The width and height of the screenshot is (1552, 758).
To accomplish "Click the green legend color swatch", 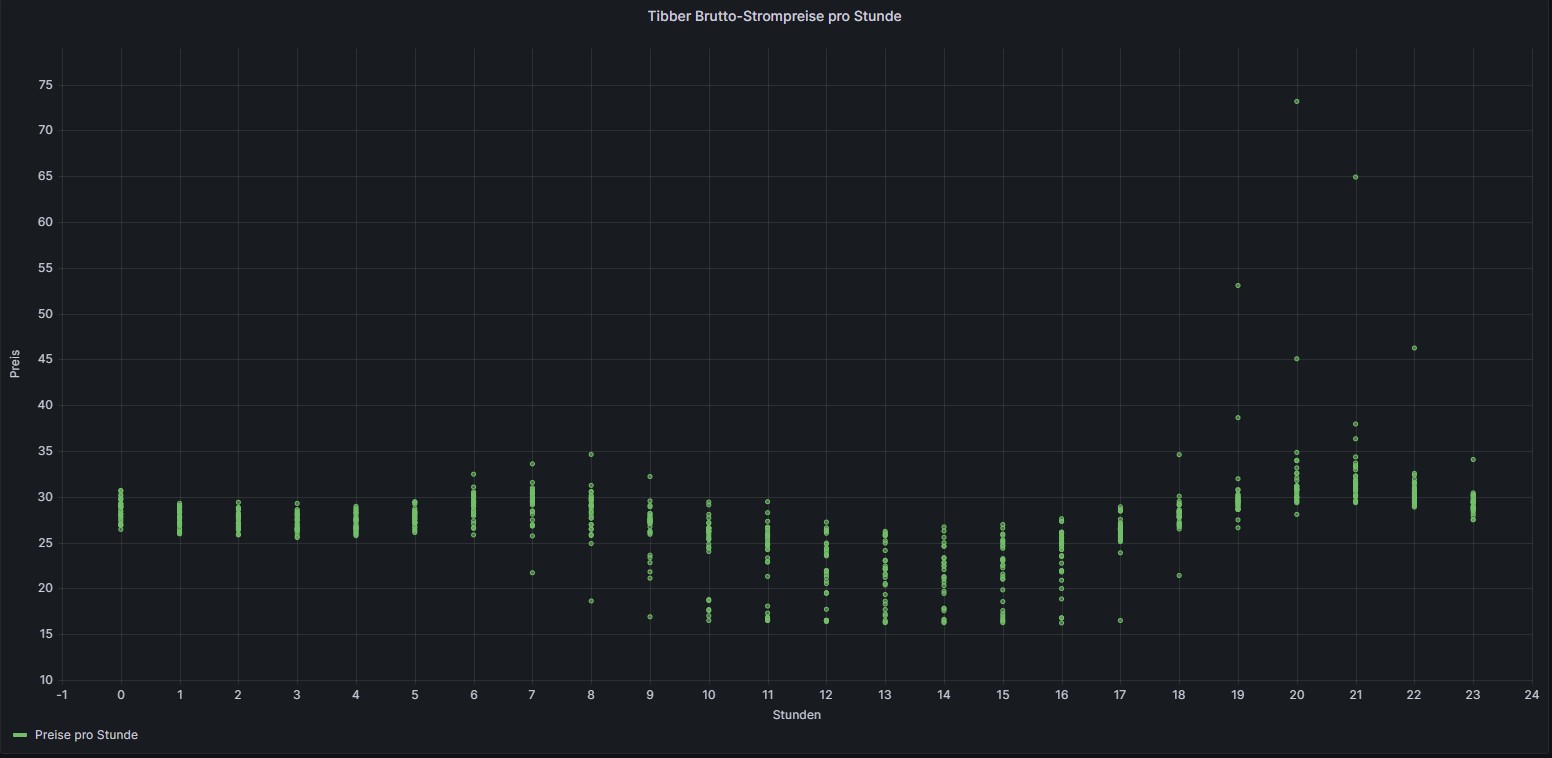I will (x=20, y=735).
